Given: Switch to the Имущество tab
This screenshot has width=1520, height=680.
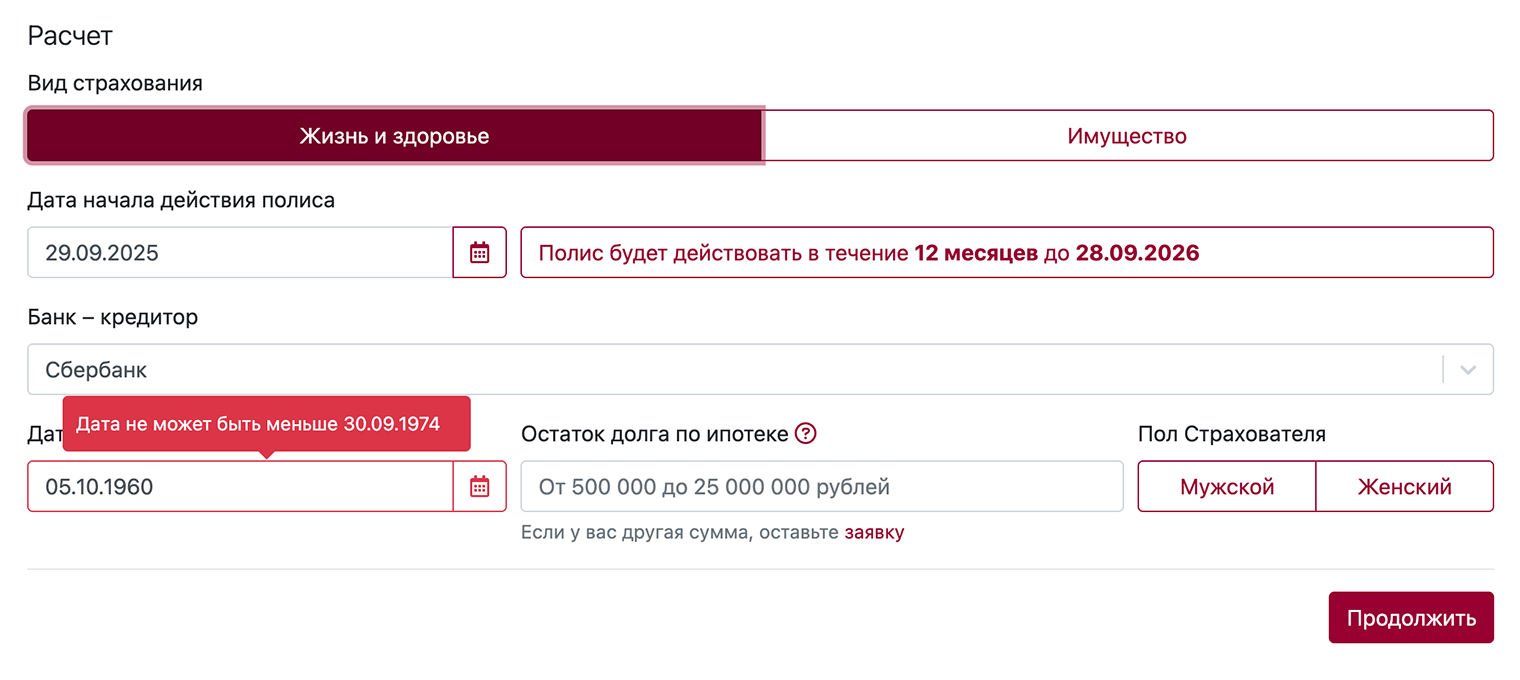Looking at the screenshot, I should pos(1127,136).
